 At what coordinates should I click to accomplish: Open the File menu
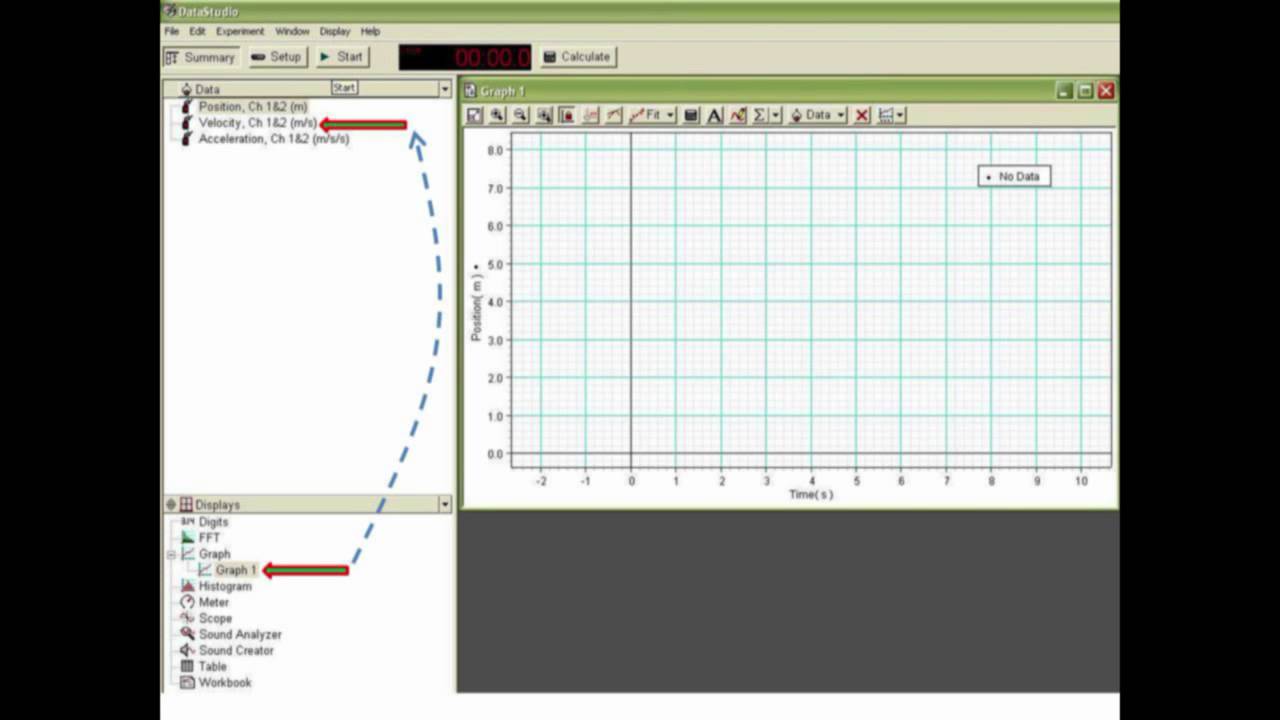point(172,32)
